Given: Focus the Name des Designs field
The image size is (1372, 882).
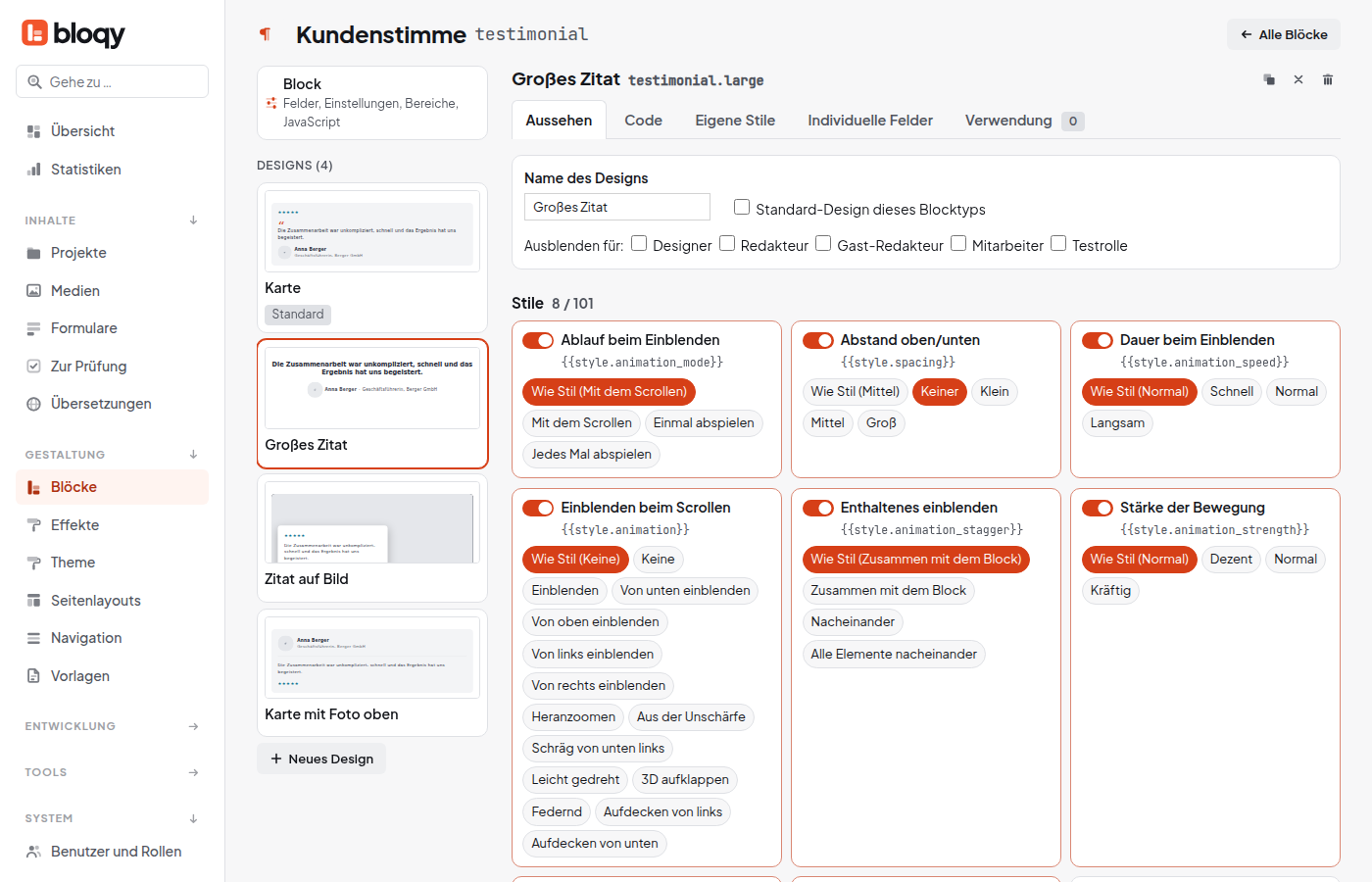Looking at the screenshot, I should click(617, 207).
